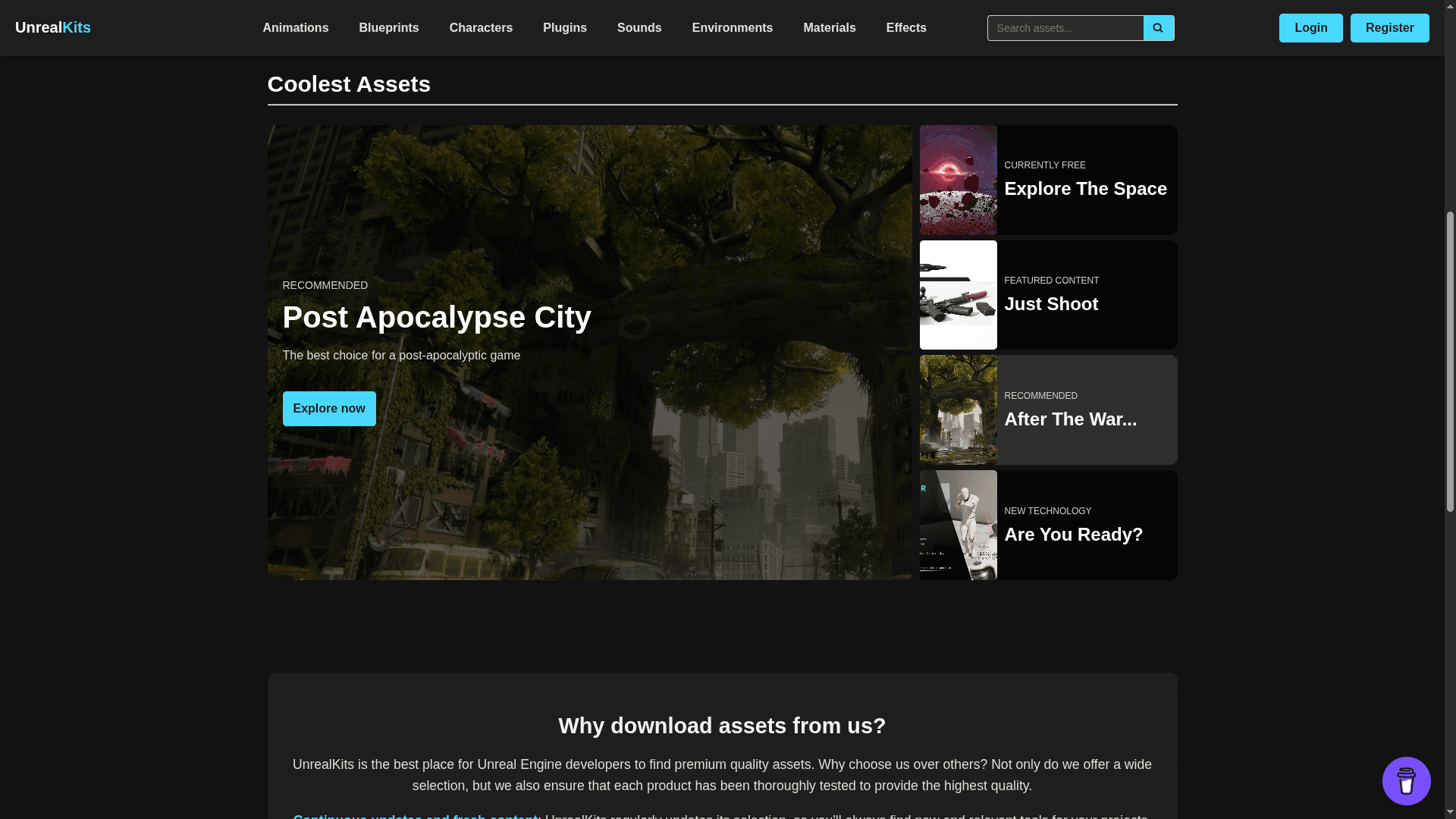Open Just Shoot weapon thumbnail

pyautogui.click(x=958, y=295)
